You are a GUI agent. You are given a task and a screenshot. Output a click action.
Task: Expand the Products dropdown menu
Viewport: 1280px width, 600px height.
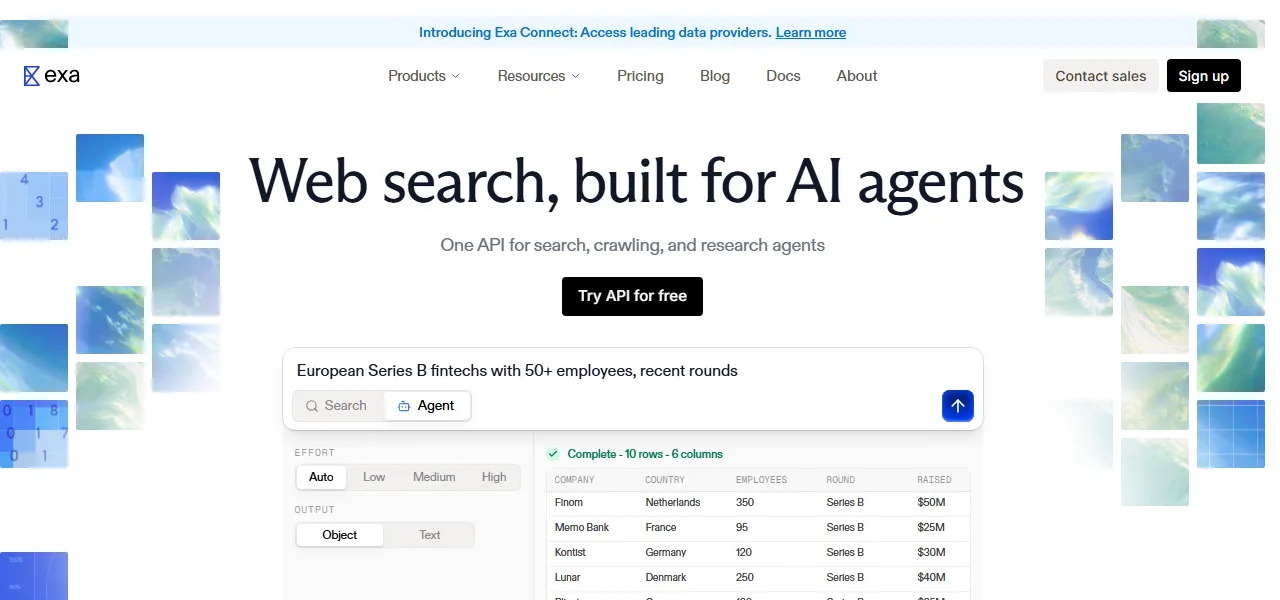[424, 76]
